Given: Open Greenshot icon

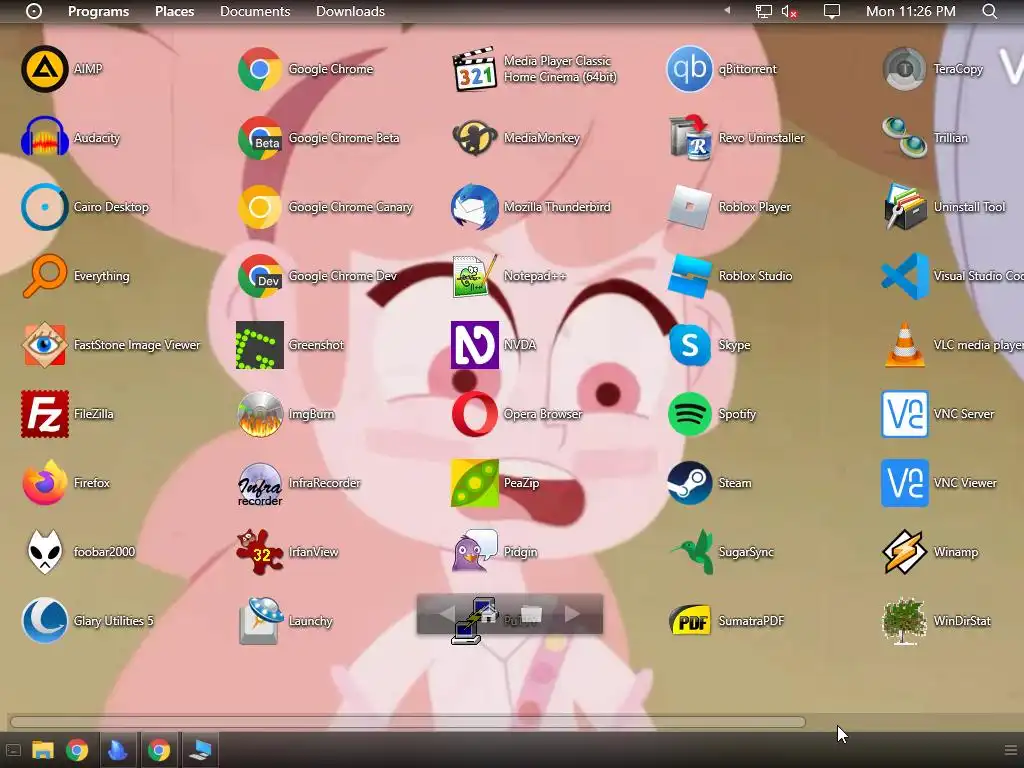Looking at the screenshot, I should click(259, 345).
